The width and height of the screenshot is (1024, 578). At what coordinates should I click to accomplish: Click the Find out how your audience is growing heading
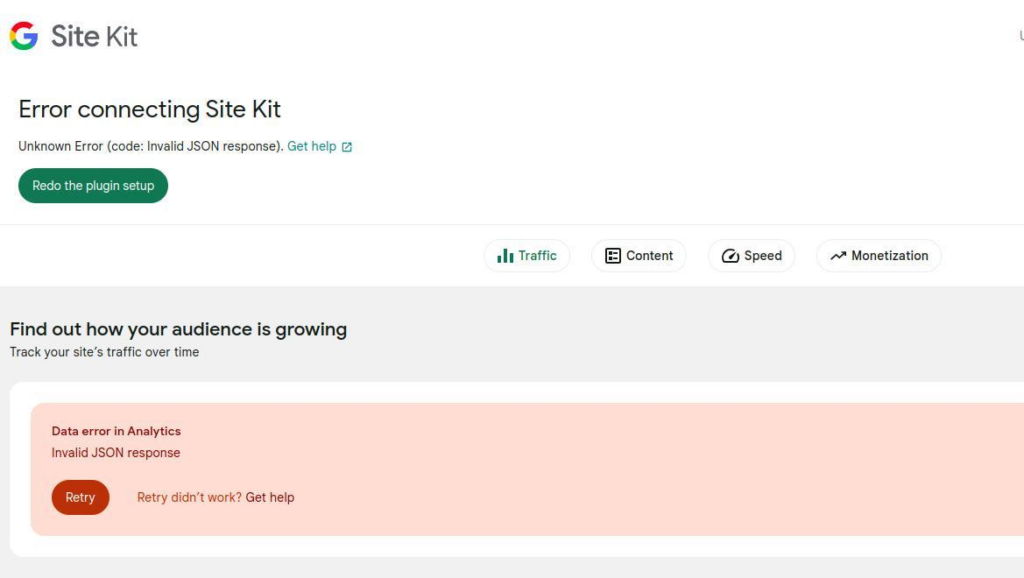tap(177, 328)
